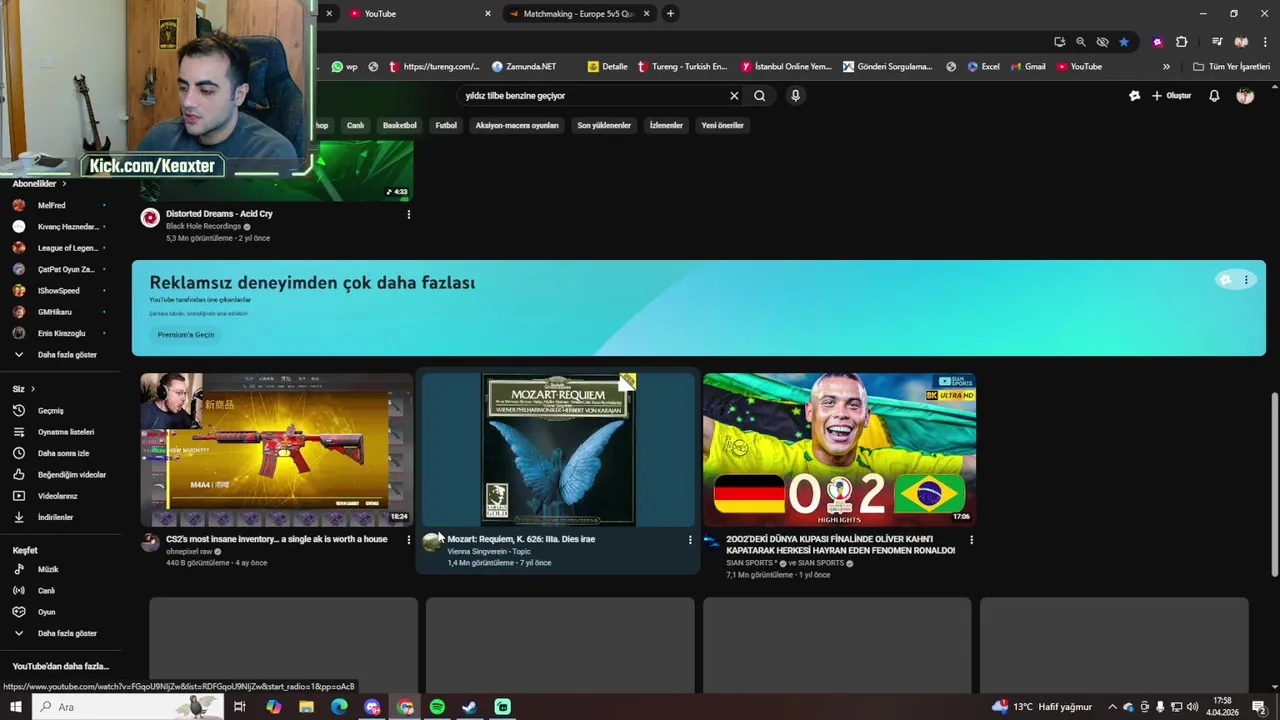Click the Oluştur create button
The image size is (1280, 720).
[1172, 96]
